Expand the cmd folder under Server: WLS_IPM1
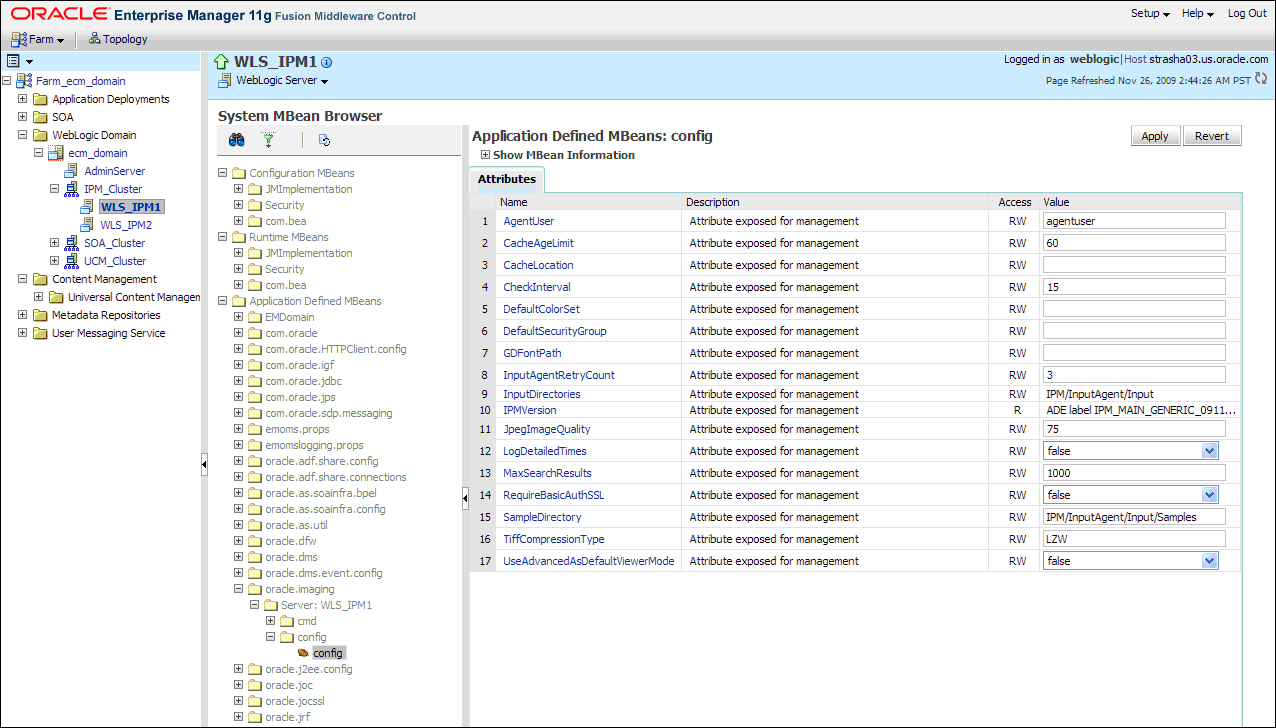Viewport: 1276px width, 728px height. pyautogui.click(x=271, y=621)
